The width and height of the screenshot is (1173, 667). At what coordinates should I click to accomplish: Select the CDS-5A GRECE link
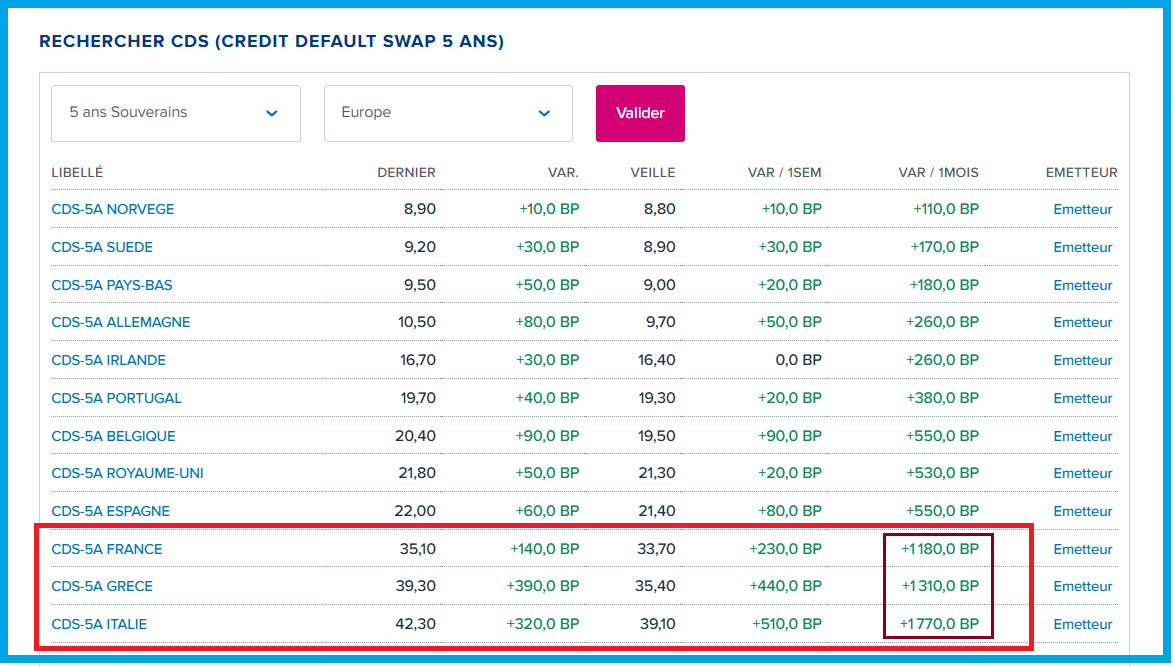pyautogui.click(x=102, y=586)
